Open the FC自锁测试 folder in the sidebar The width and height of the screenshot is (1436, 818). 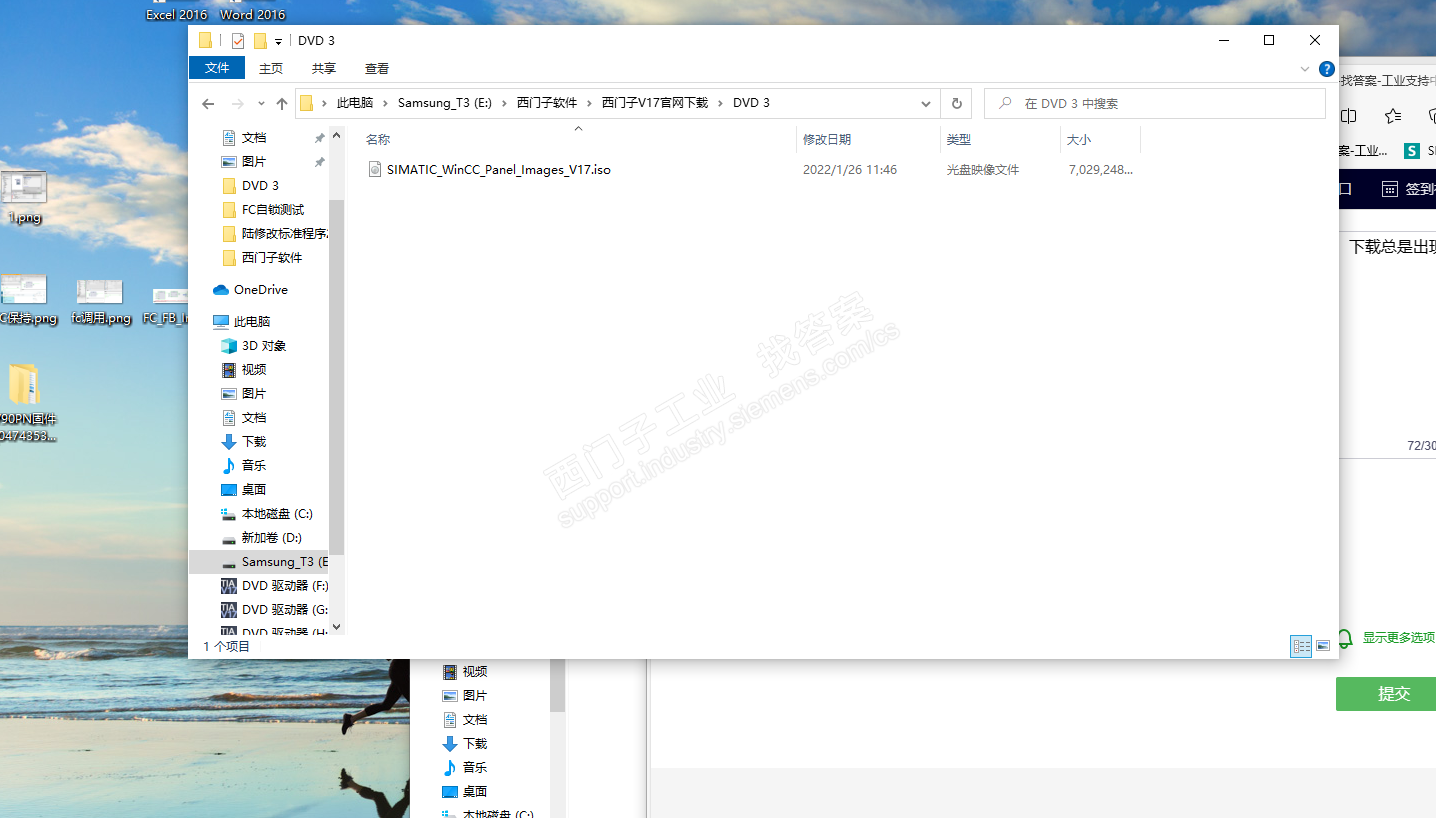coord(273,210)
